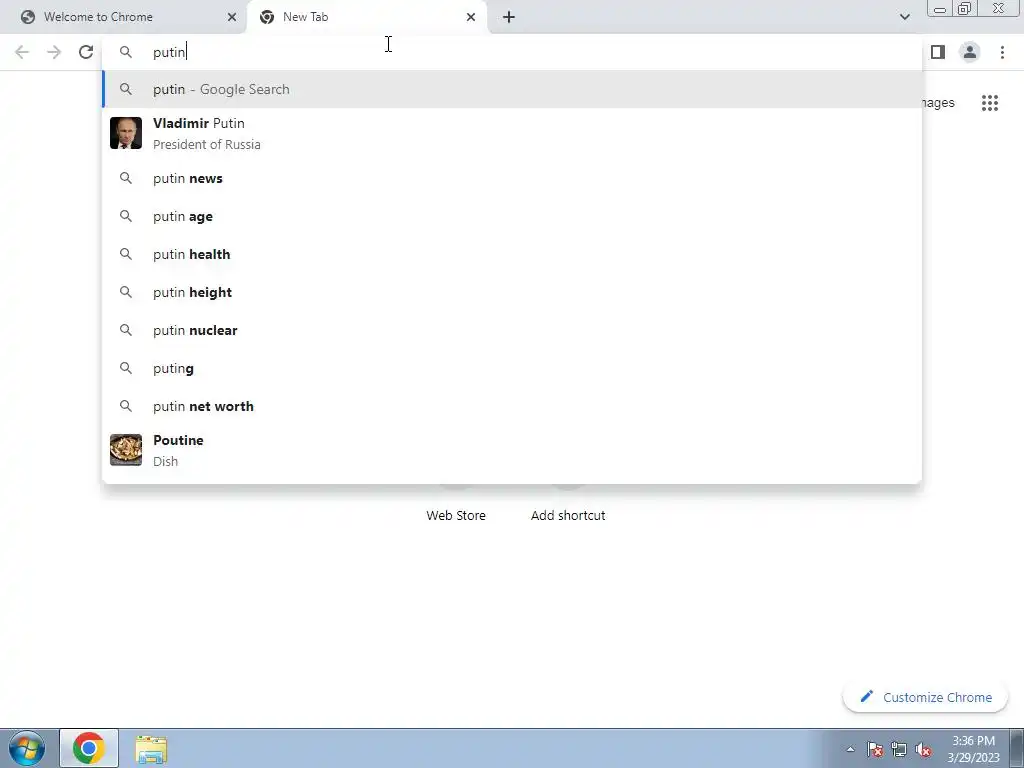Click the network tray icon
This screenshot has height=768, width=1024.
point(899,749)
